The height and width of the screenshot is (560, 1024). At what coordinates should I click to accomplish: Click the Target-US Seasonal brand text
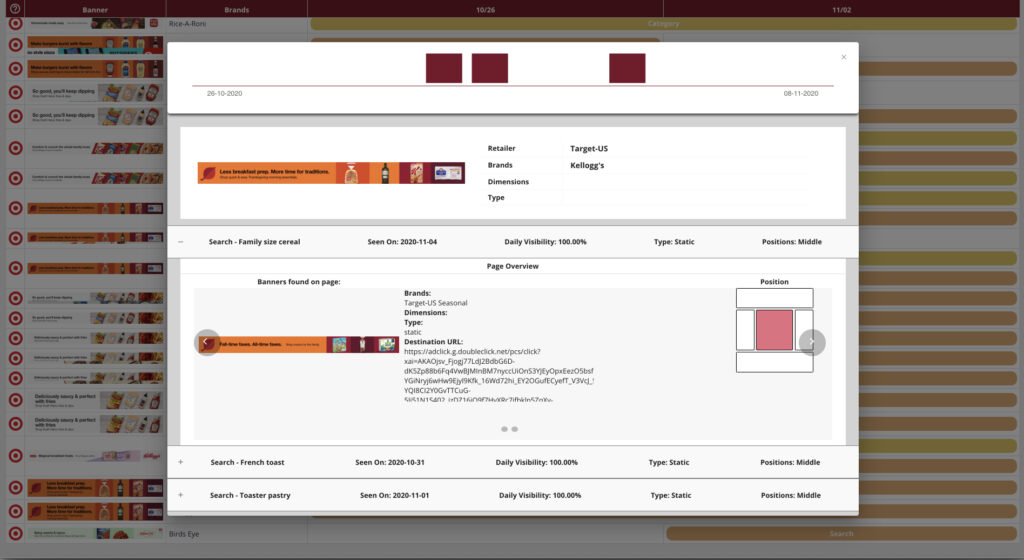(x=436, y=303)
